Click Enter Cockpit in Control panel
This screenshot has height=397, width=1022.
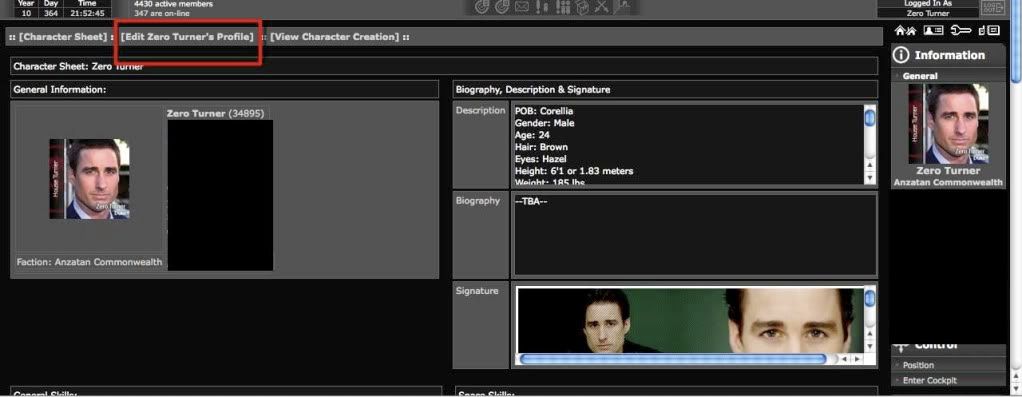click(929, 380)
